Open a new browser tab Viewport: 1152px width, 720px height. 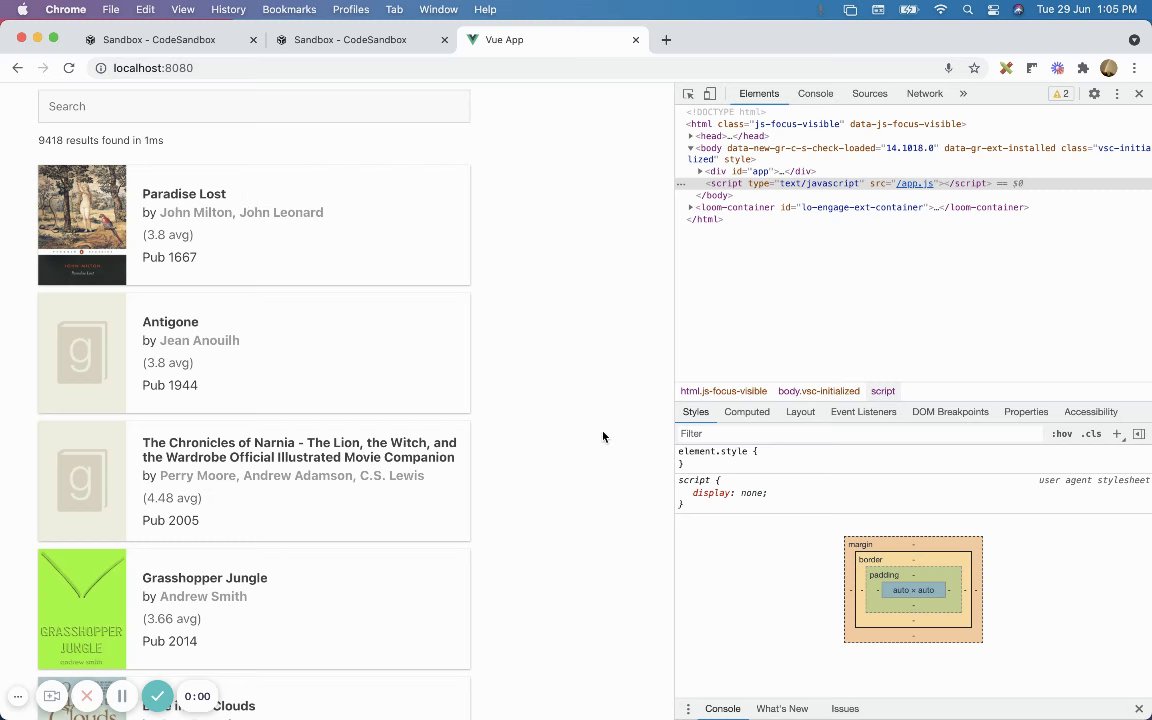tap(666, 40)
